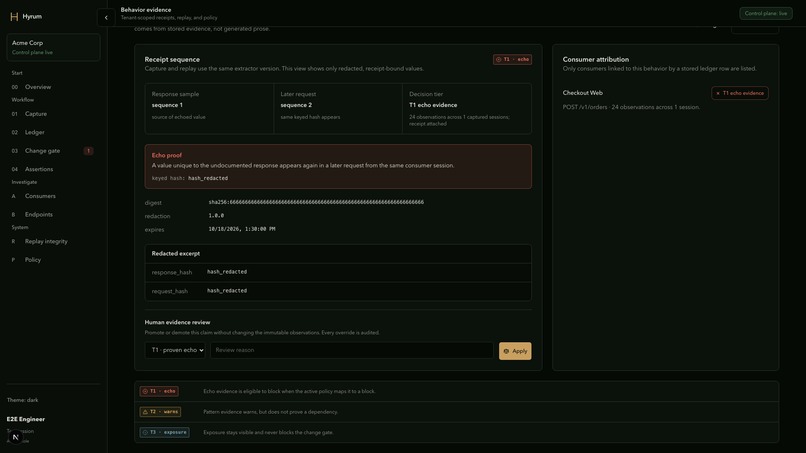Click the x icon on T1 echo evidence badge
The height and width of the screenshot is (453, 806).
coord(718,93)
